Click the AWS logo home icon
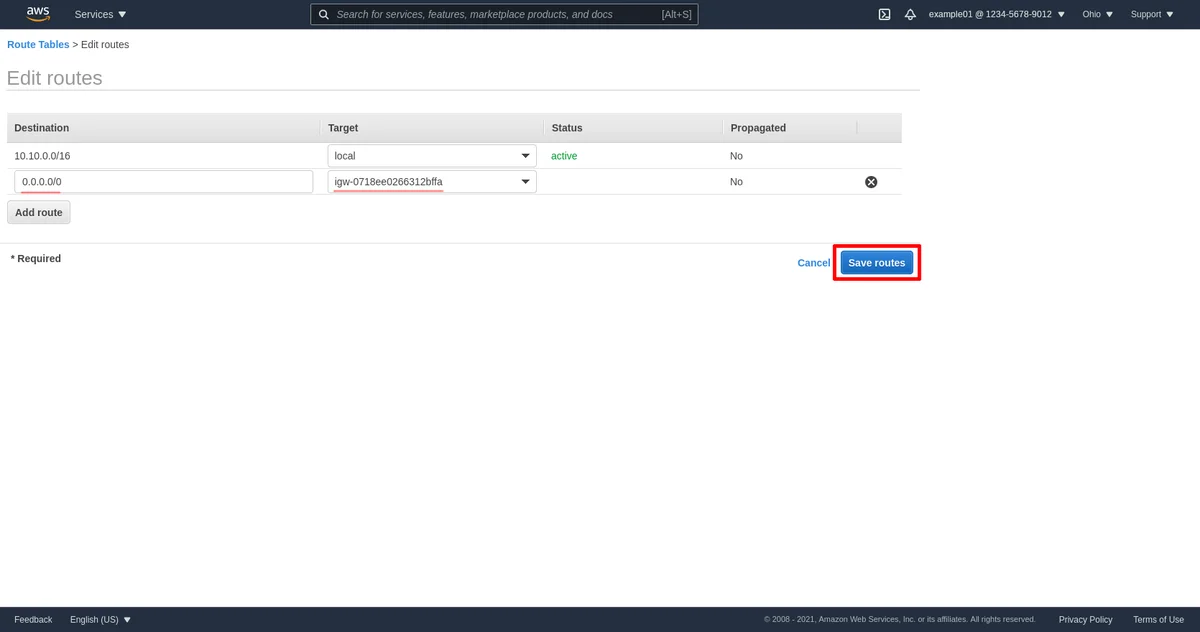Viewport: 1200px width, 632px height. click(x=38, y=14)
